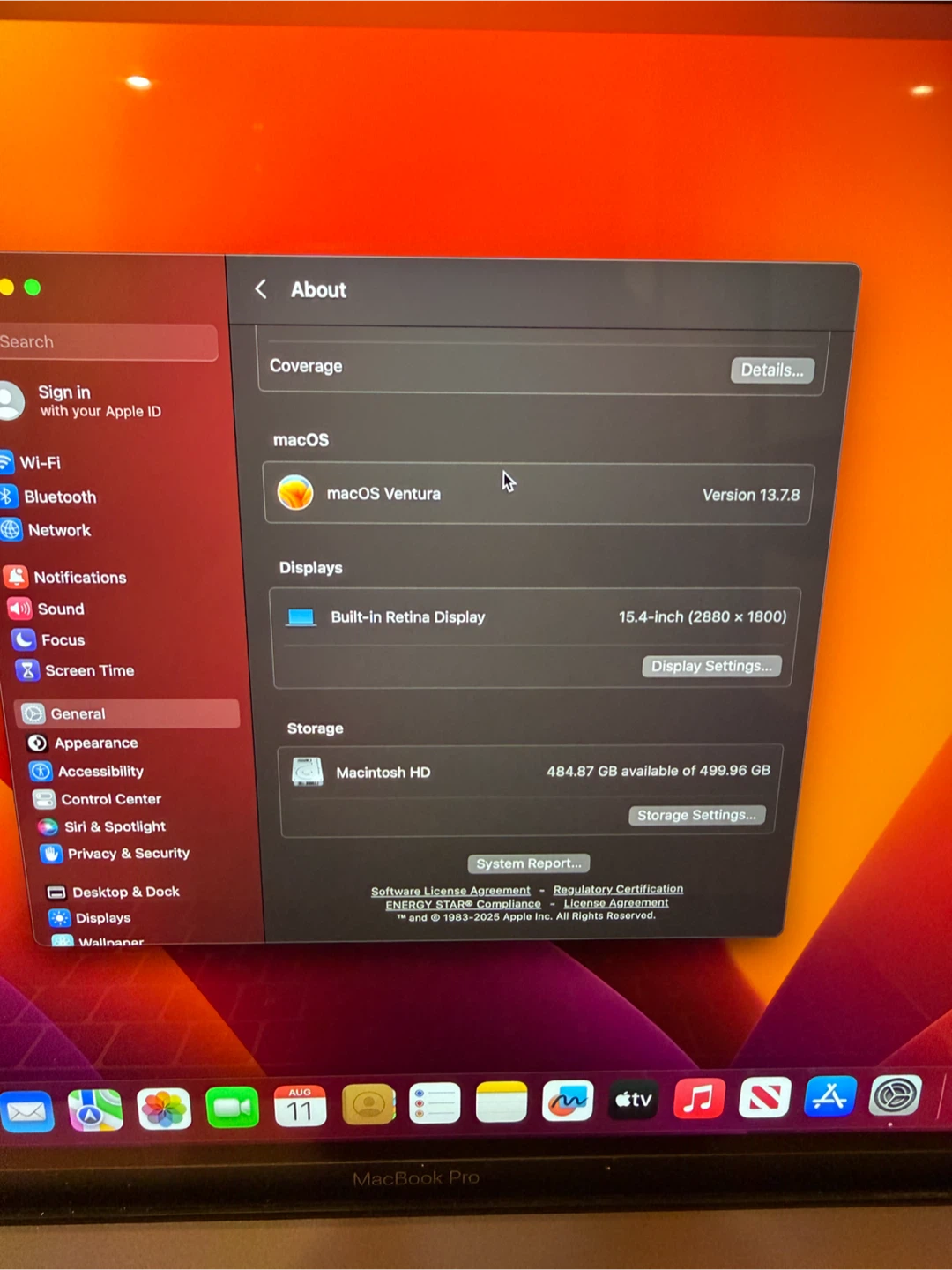Open Wi-Fi settings in sidebar
This screenshot has width=952, height=1270.
coord(31,462)
